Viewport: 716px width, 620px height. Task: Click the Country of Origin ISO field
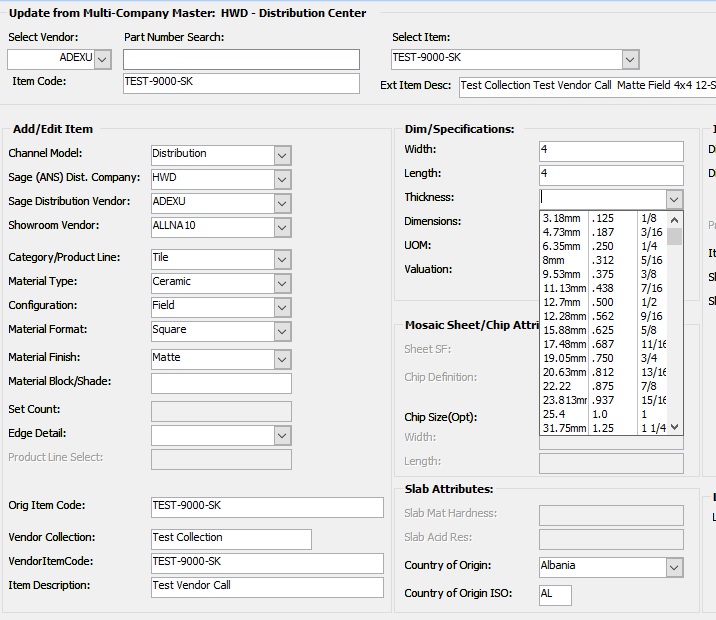click(555, 595)
